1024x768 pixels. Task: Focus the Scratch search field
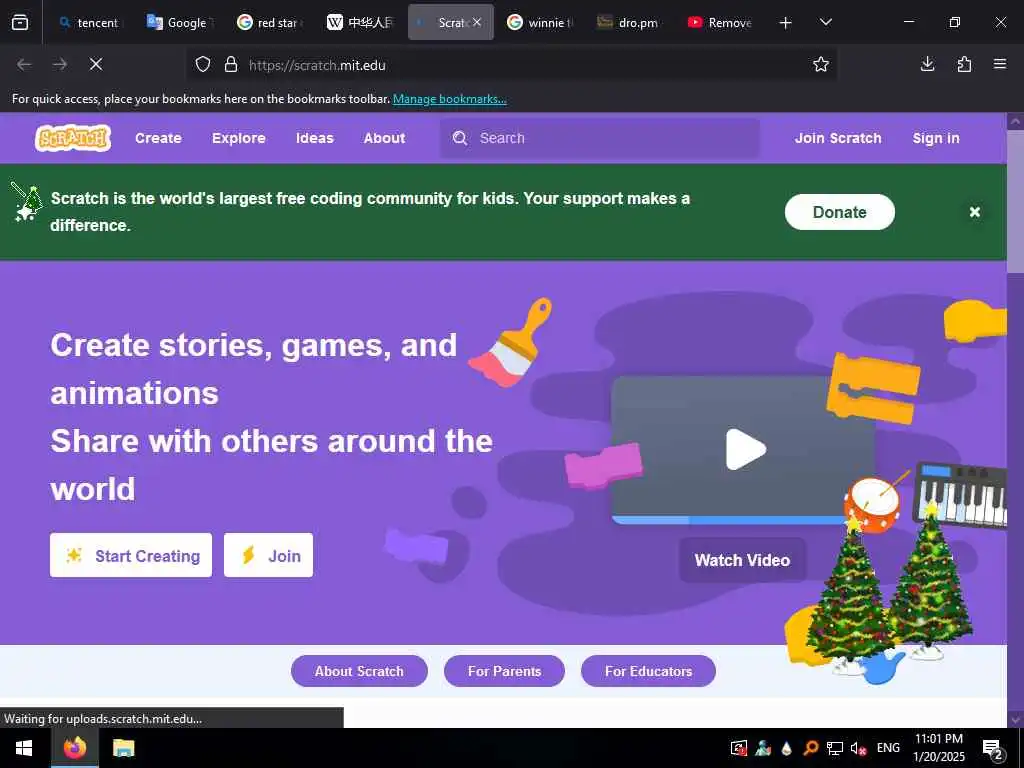(x=600, y=138)
